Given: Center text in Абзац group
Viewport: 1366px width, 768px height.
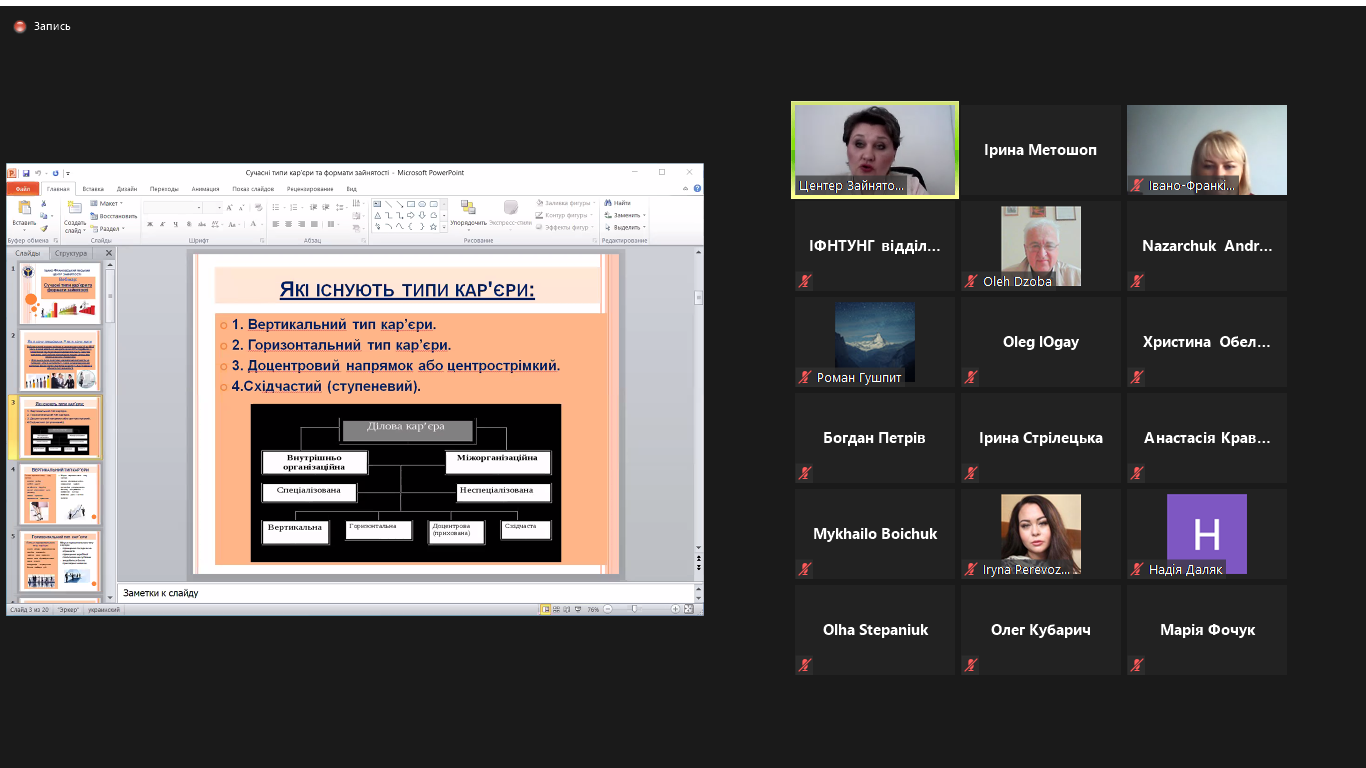Looking at the screenshot, I should pos(288,224).
